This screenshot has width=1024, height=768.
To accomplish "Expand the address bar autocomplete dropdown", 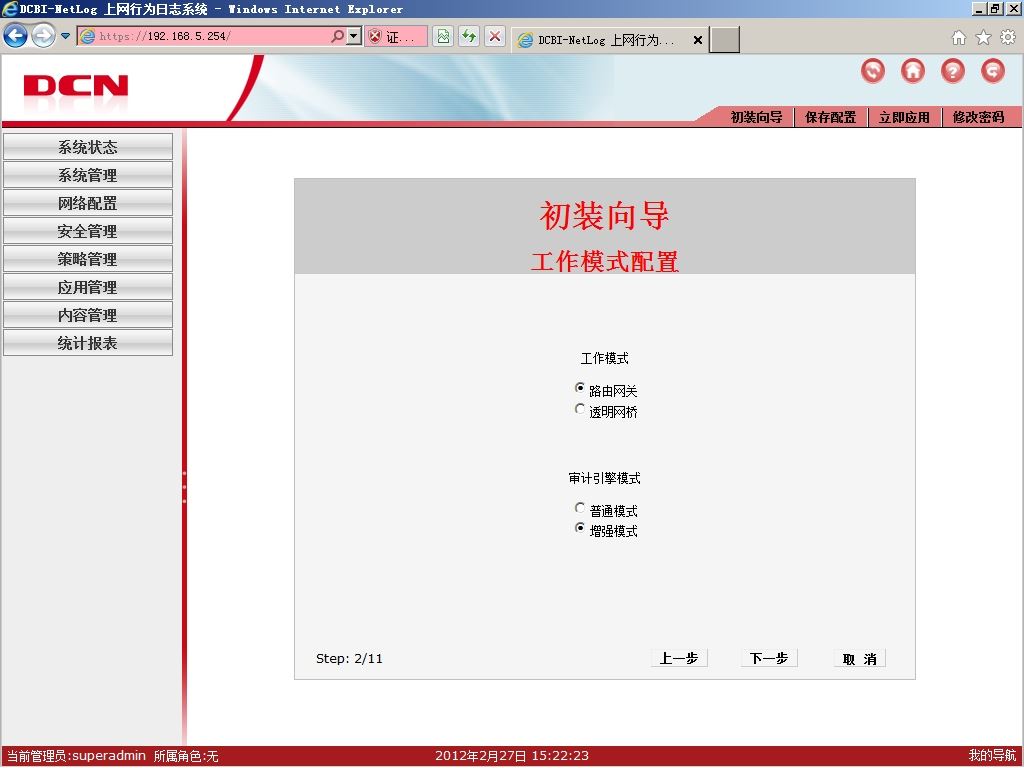I will tap(354, 36).
